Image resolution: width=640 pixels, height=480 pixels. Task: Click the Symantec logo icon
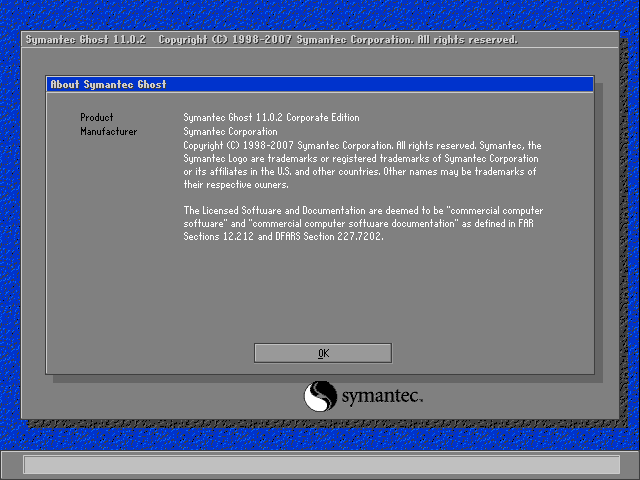coord(320,396)
